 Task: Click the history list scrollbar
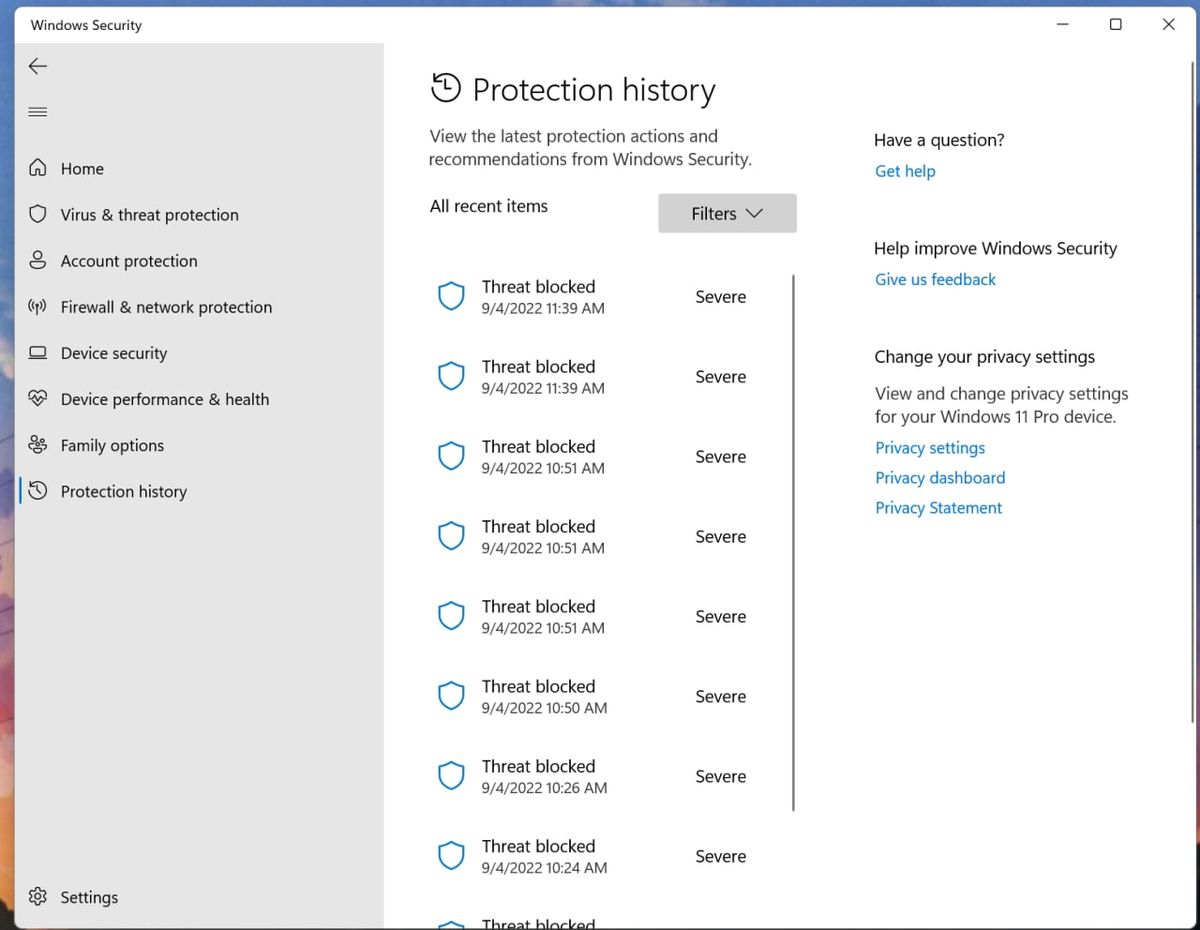pyautogui.click(x=793, y=540)
